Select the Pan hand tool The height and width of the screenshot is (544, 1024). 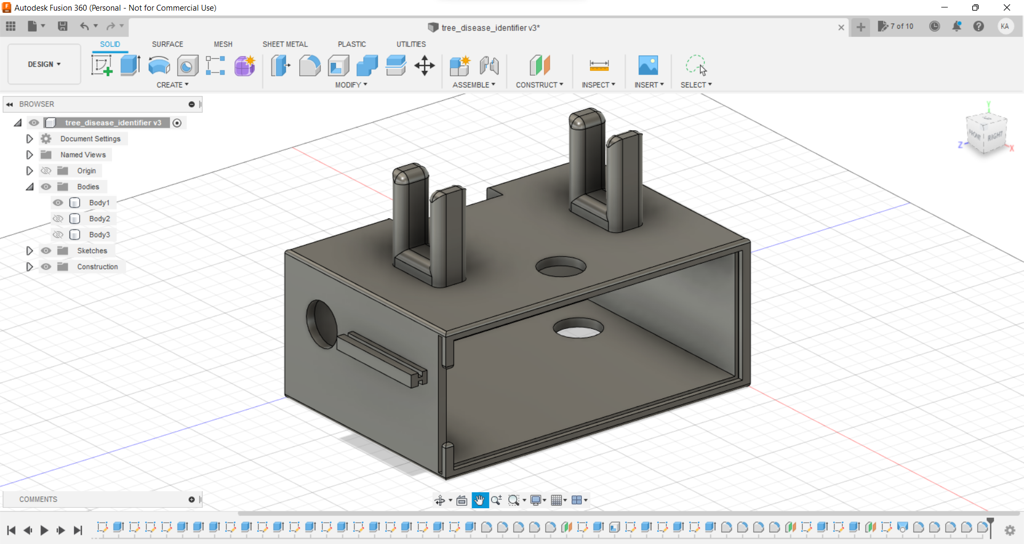(x=480, y=500)
